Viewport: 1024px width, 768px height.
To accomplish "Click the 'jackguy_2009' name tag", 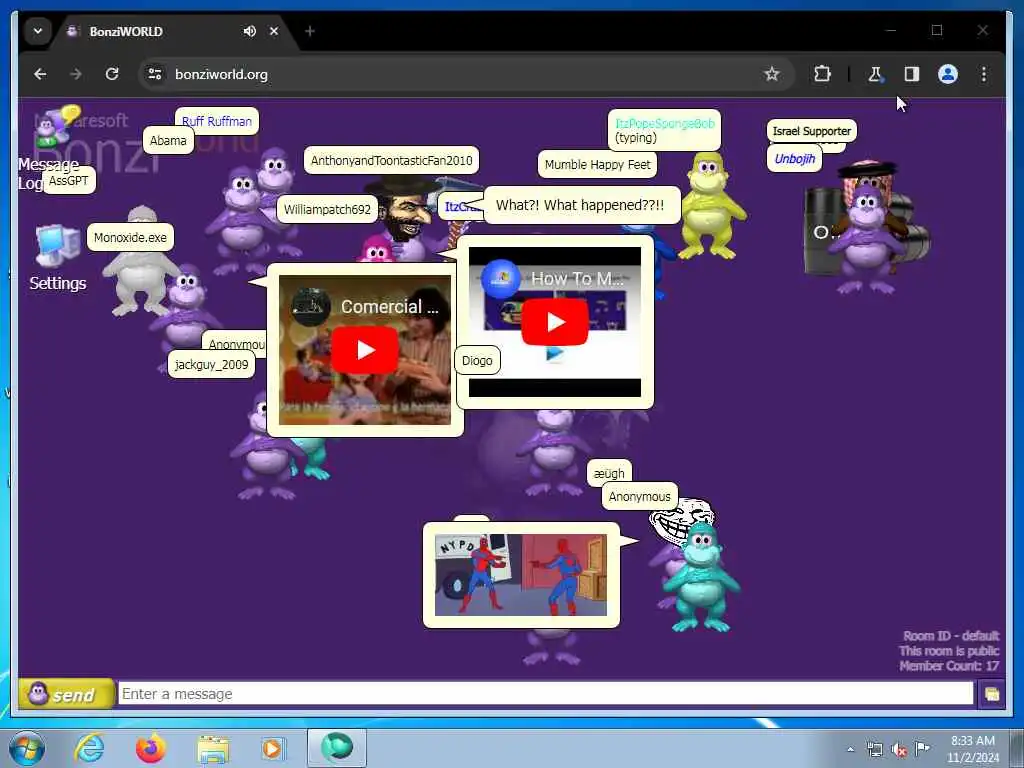I will (x=212, y=364).
